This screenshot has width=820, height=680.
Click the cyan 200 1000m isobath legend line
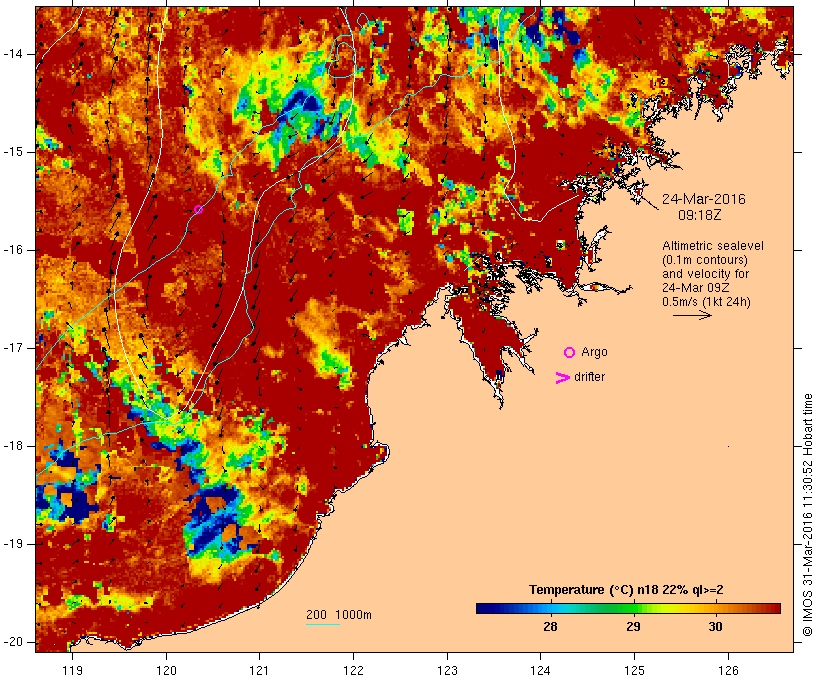tap(323, 625)
